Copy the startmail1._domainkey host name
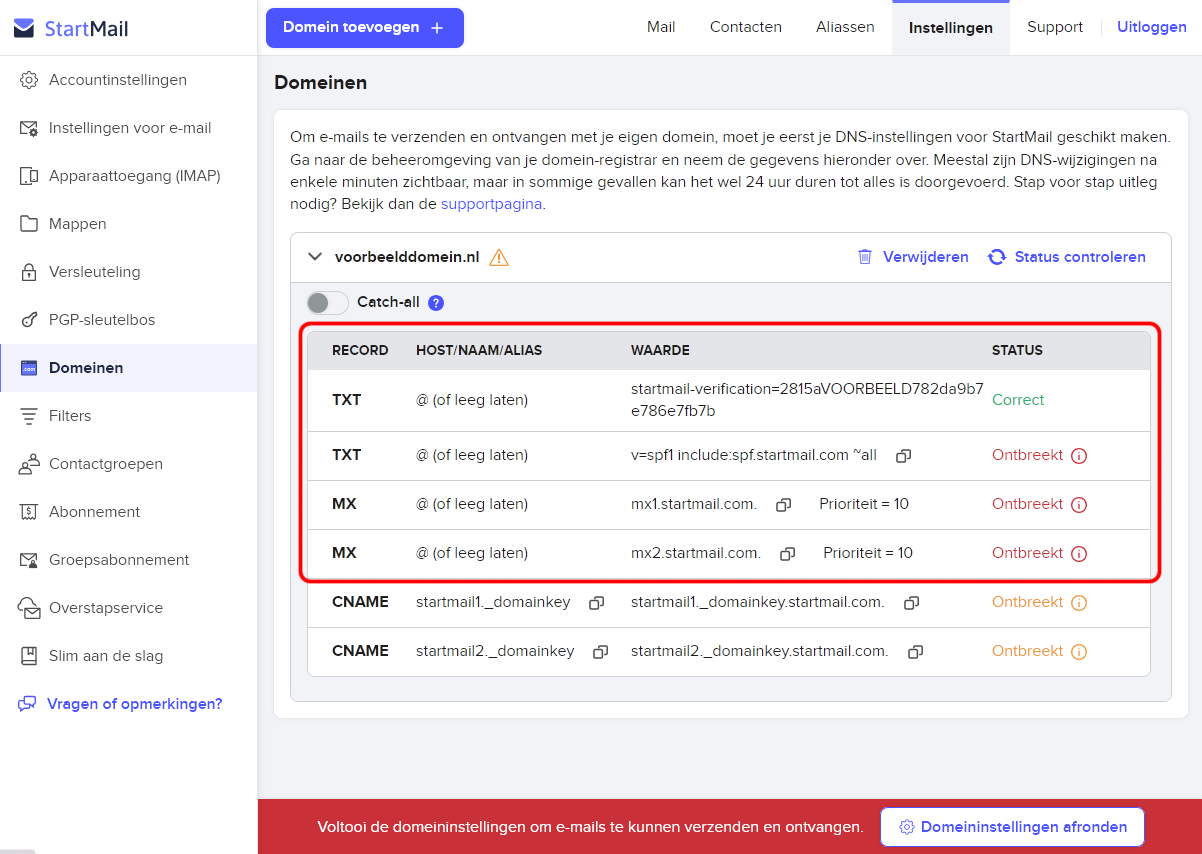 pyautogui.click(x=596, y=603)
